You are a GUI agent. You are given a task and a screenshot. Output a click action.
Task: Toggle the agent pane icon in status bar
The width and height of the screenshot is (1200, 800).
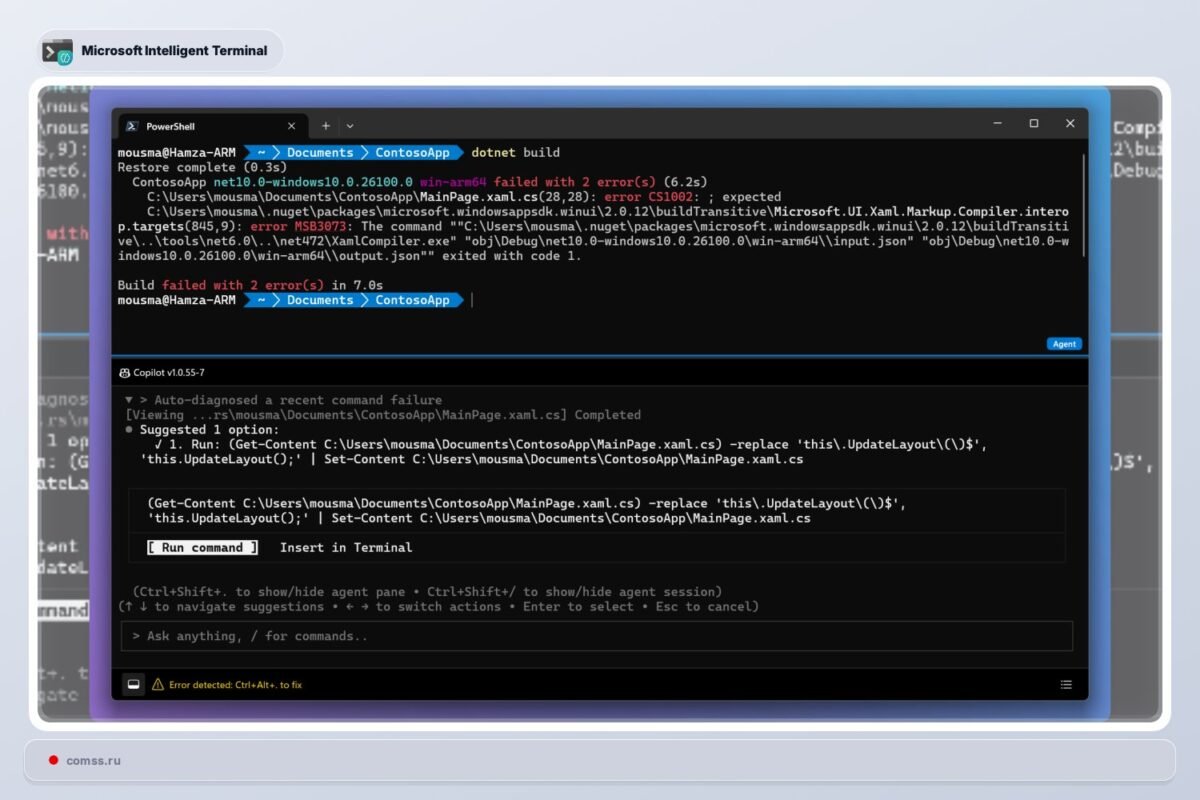[x=132, y=684]
